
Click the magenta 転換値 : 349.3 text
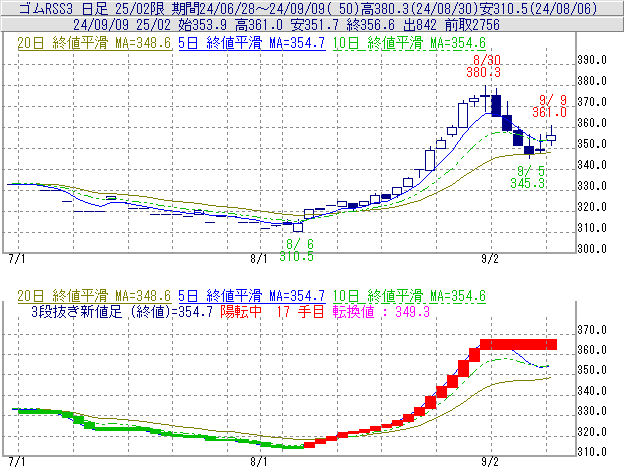coord(381,311)
